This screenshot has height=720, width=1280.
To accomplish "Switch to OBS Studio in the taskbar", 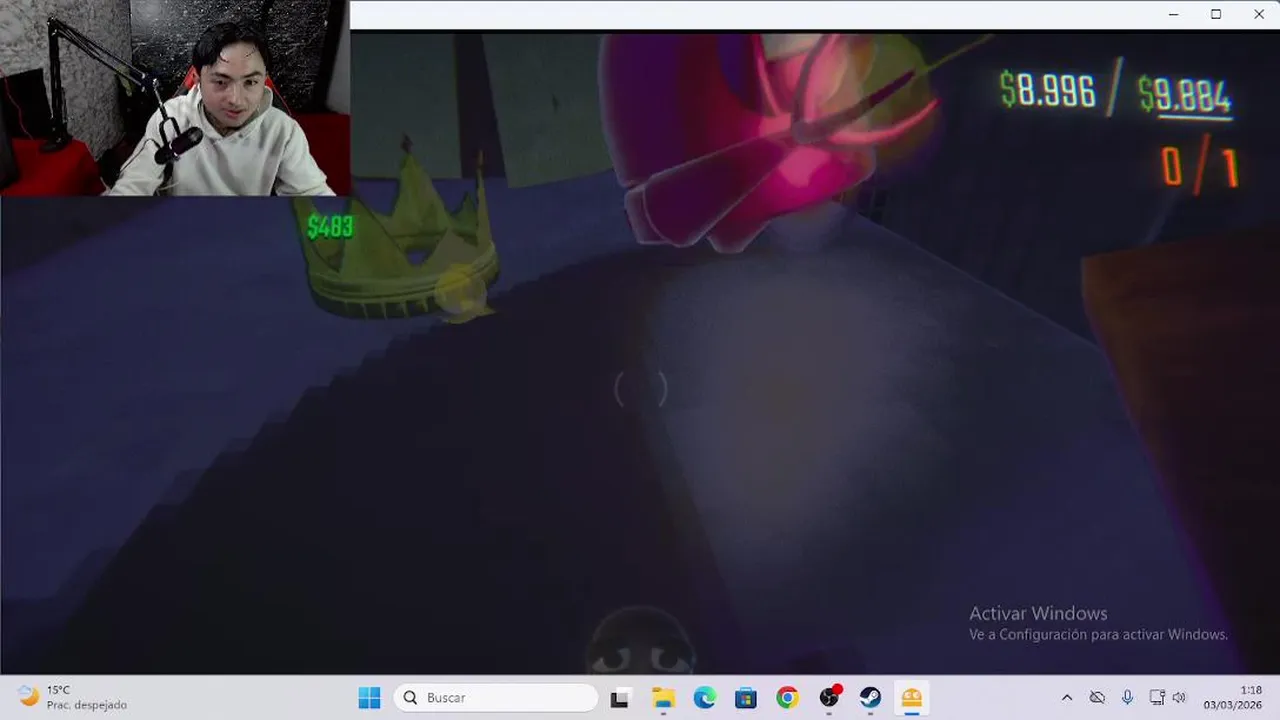I will 829,697.
